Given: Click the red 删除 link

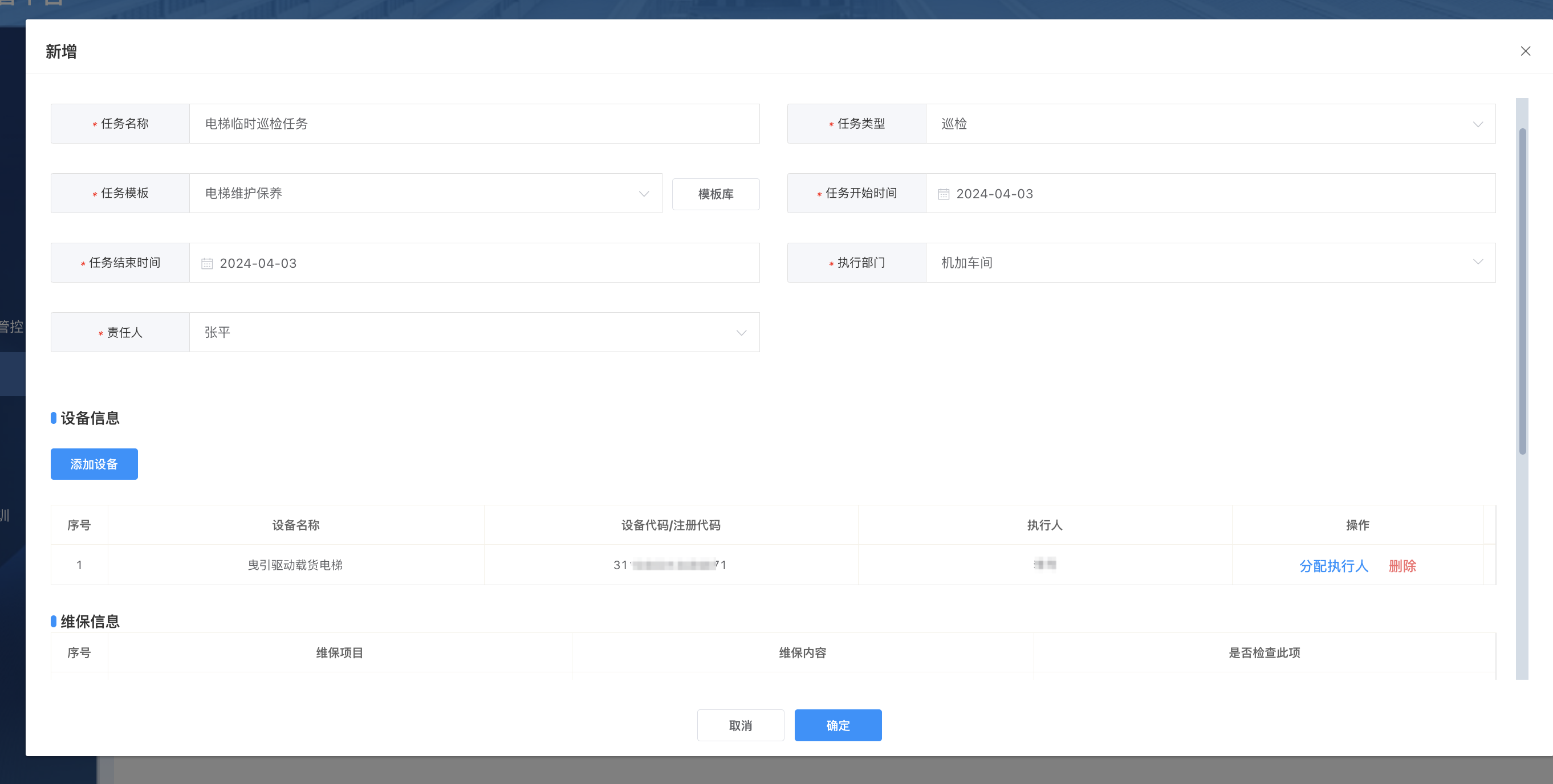Looking at the screenshot, I should coord(1402,566).
